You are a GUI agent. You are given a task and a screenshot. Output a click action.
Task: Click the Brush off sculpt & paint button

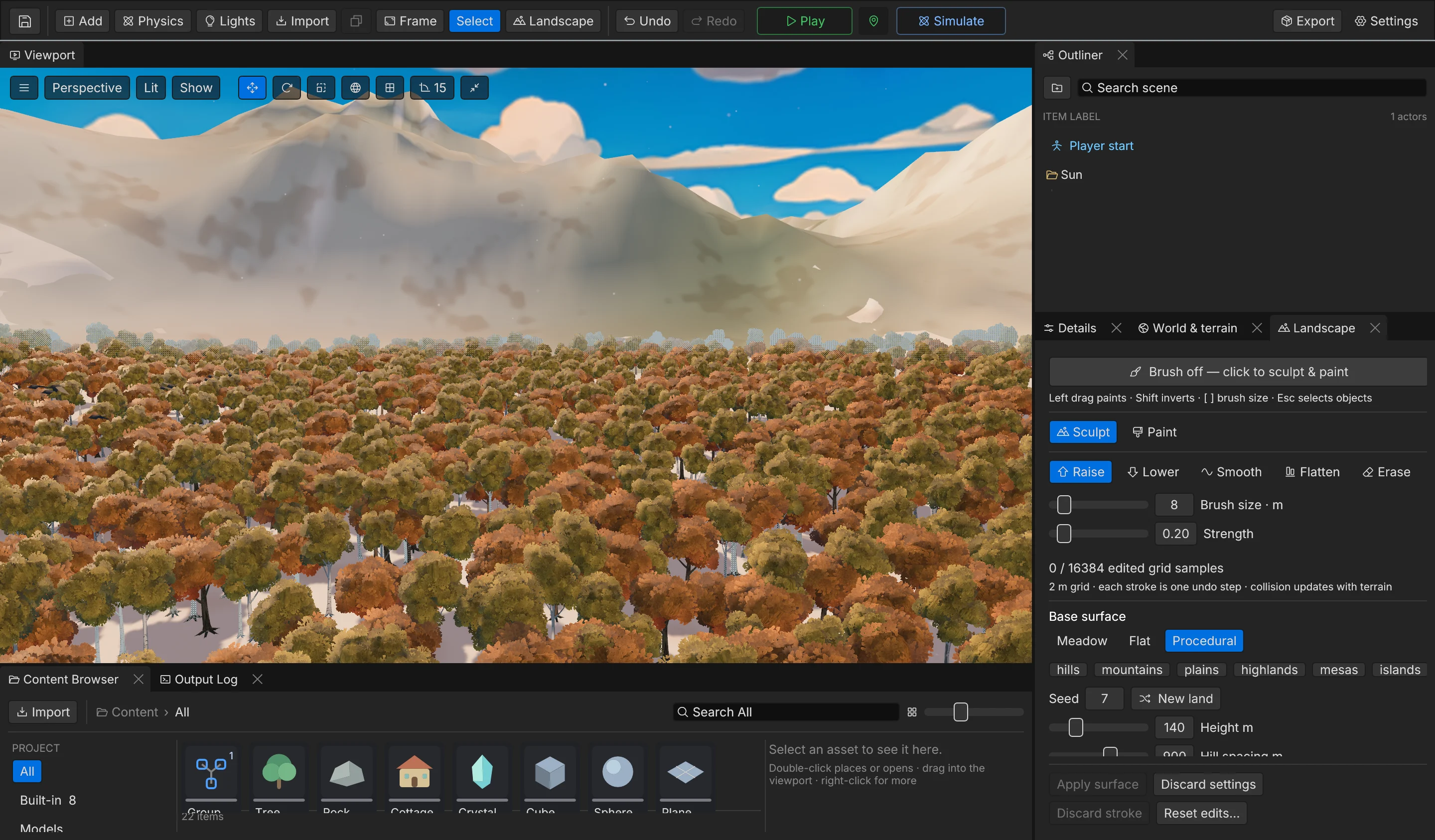tap(1238, 372)
